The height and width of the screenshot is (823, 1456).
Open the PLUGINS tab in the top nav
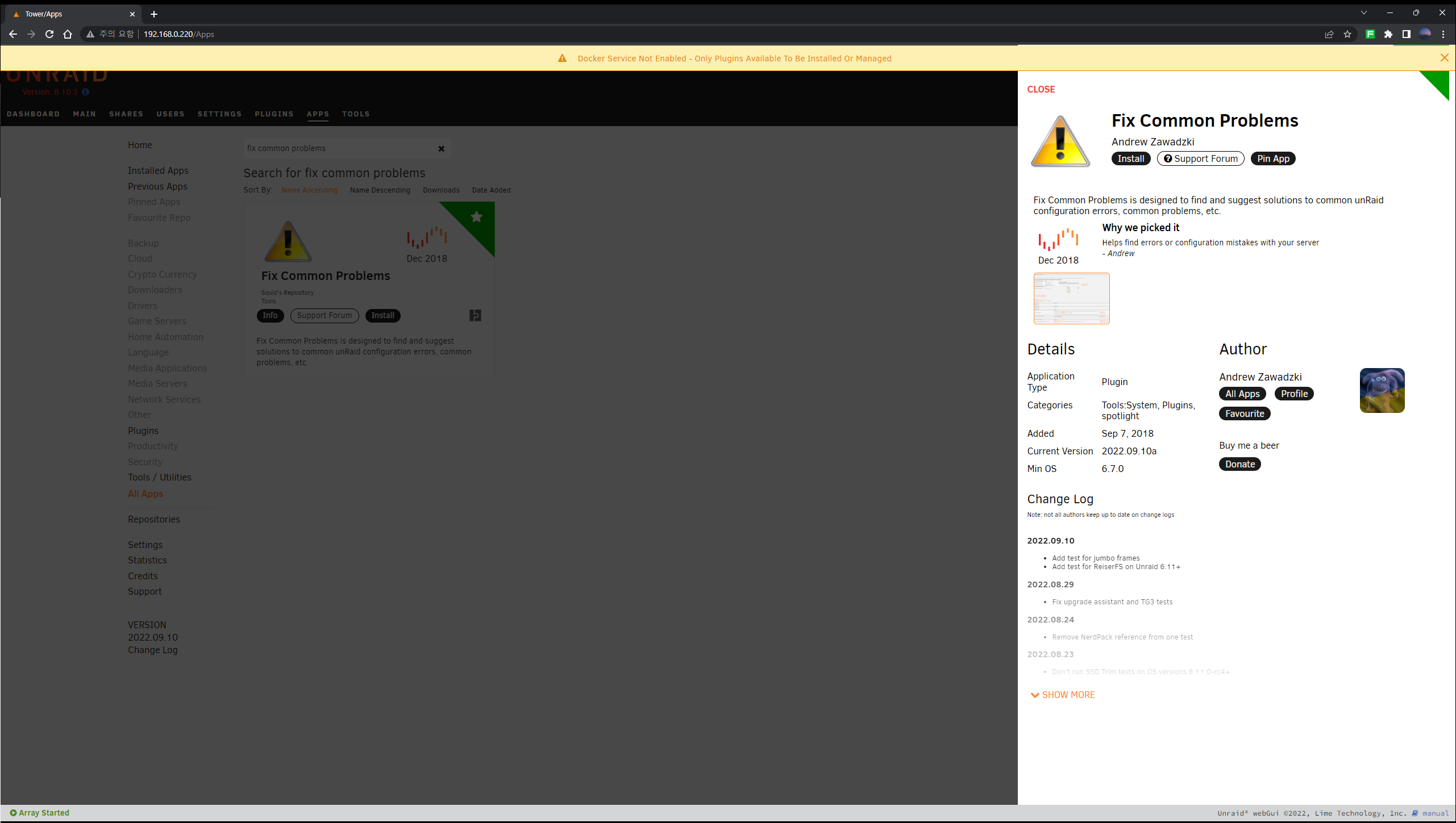point(274,114)
